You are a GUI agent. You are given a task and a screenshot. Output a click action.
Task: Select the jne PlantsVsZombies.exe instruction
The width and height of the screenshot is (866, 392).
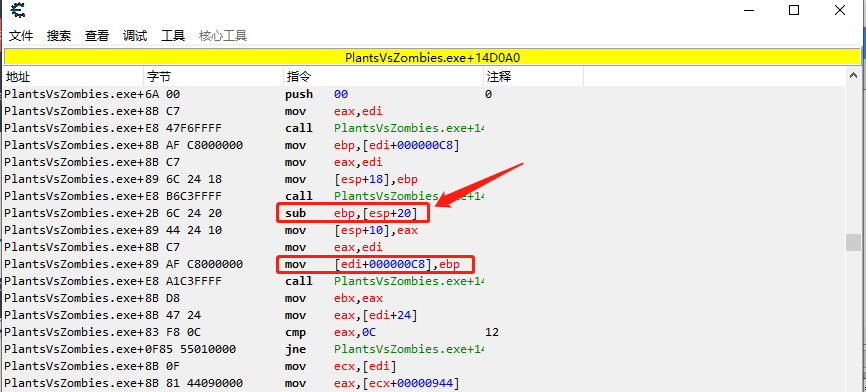coord(384,349)
